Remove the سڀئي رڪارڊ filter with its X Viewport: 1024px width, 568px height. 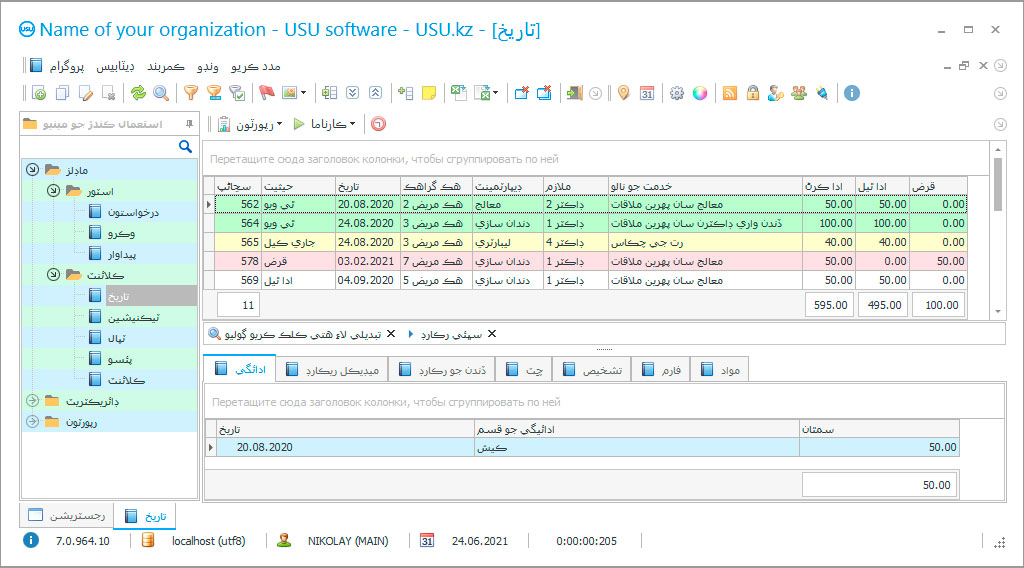[x=492, y=334]
